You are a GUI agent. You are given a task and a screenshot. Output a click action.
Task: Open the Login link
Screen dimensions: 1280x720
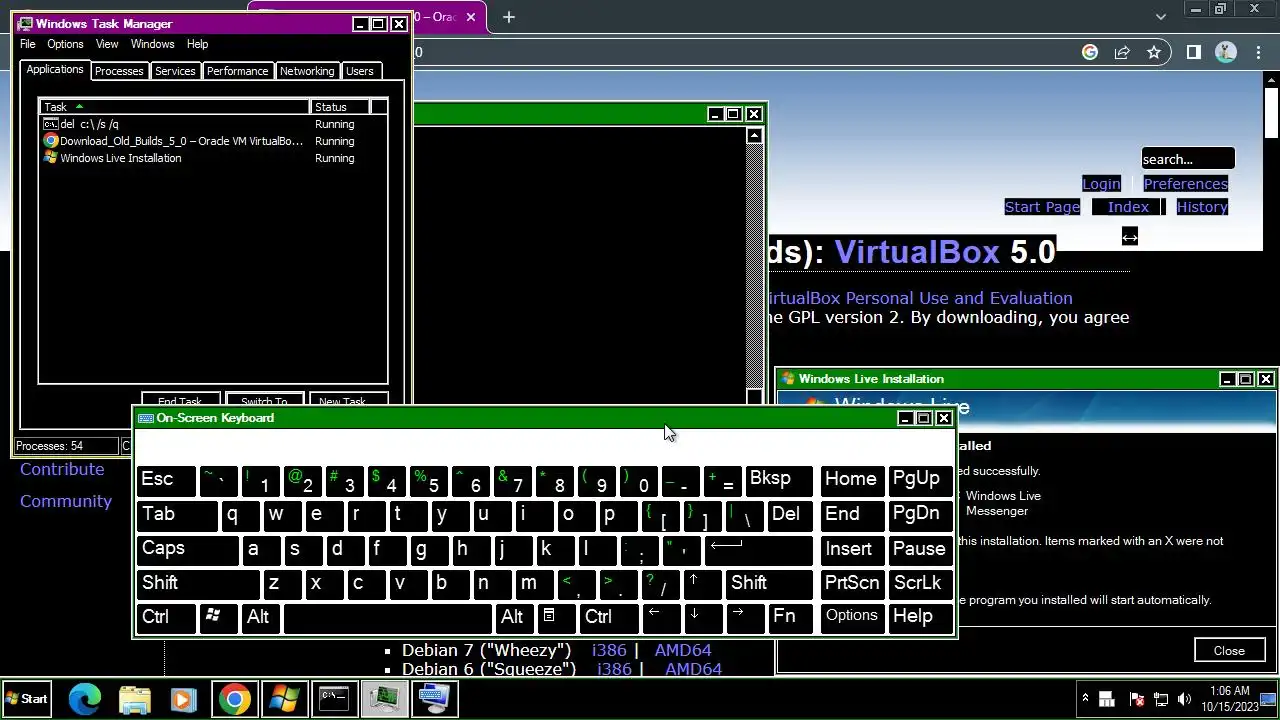click(x=1101, y=184)
